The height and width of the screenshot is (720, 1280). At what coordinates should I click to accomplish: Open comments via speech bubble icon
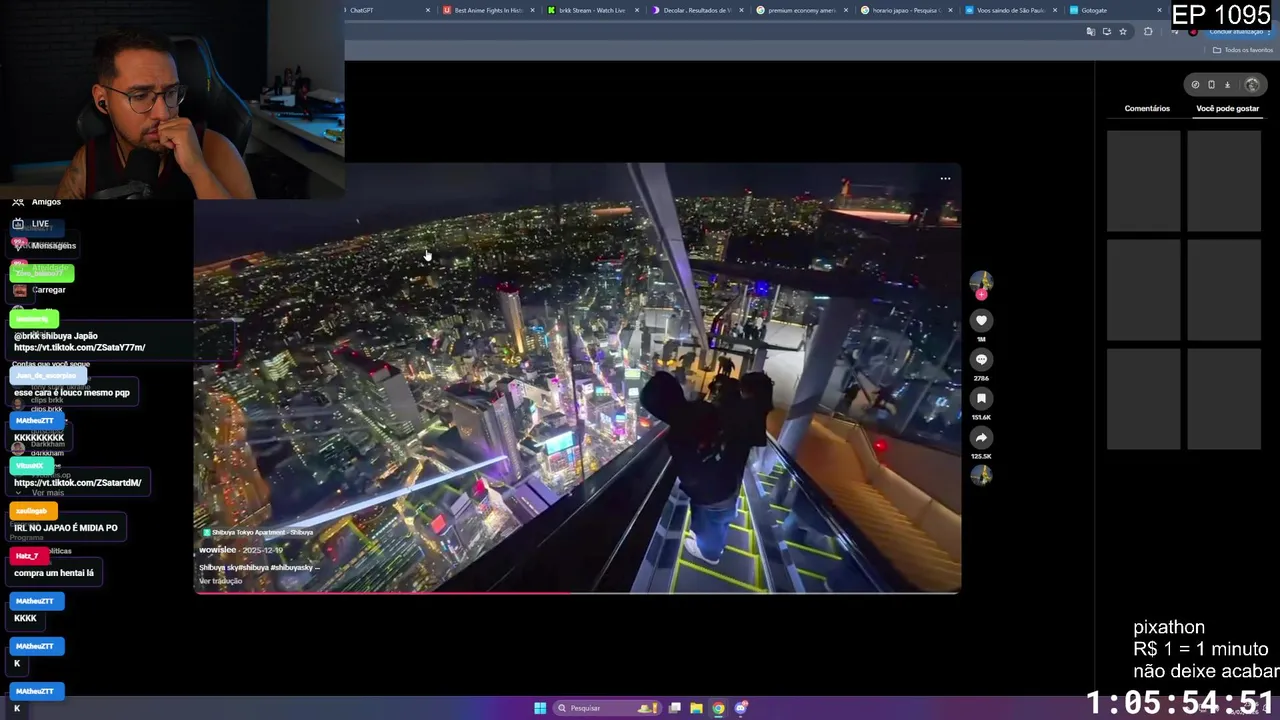[981, 359]
